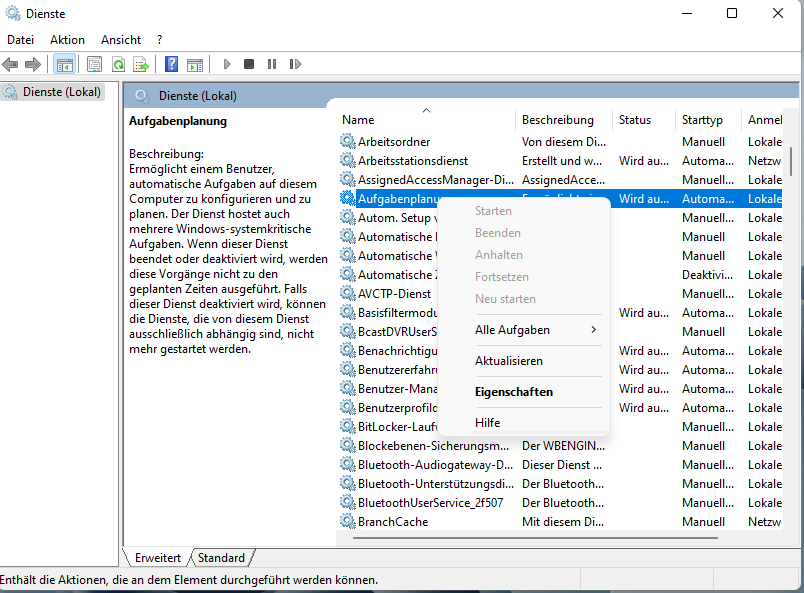
Task: Click the green Refresh toolbar icon
Action: [118, 64]
